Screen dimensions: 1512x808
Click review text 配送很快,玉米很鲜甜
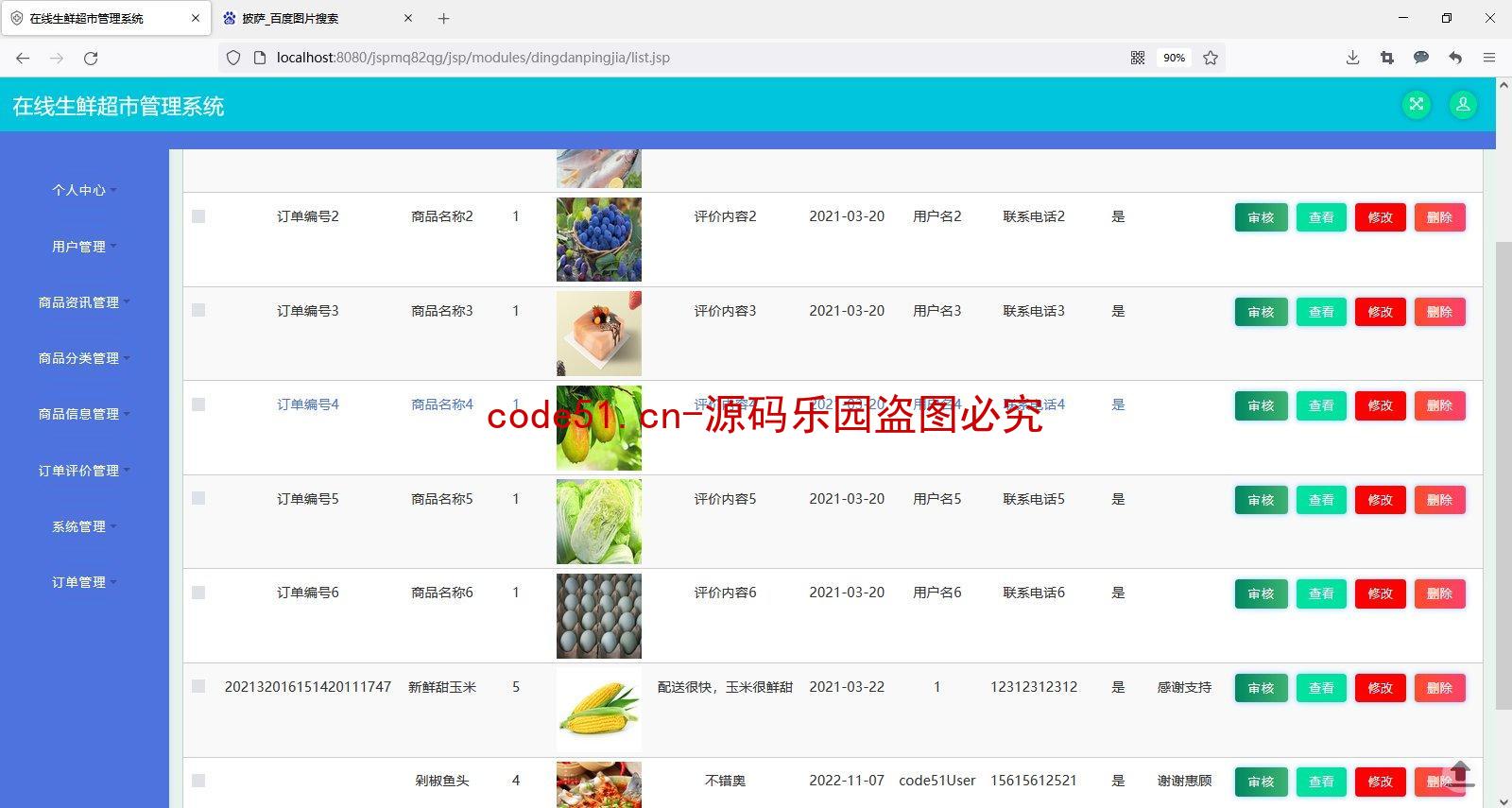(x=725, y=687)
